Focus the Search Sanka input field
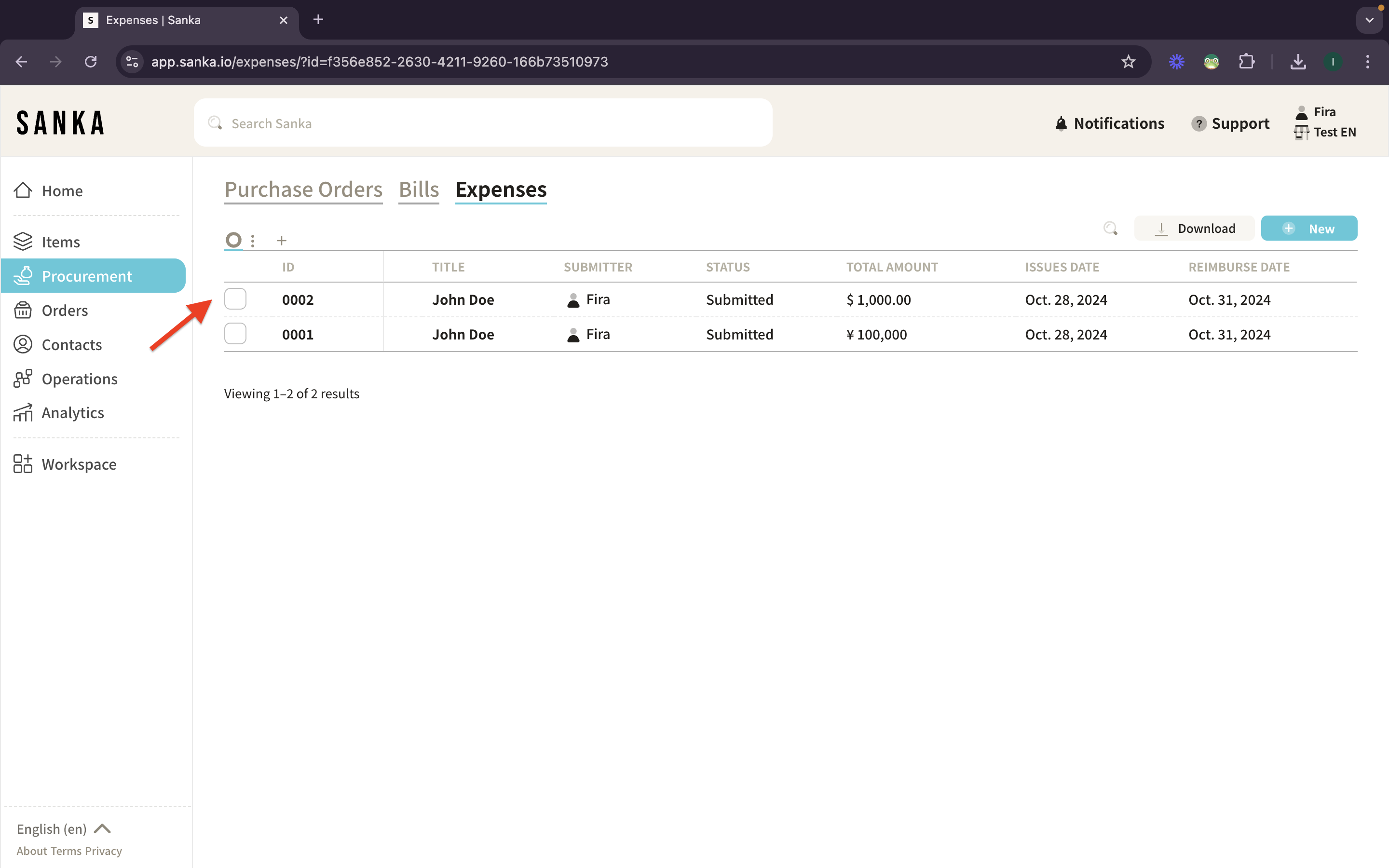 click(x=482, y=123)
